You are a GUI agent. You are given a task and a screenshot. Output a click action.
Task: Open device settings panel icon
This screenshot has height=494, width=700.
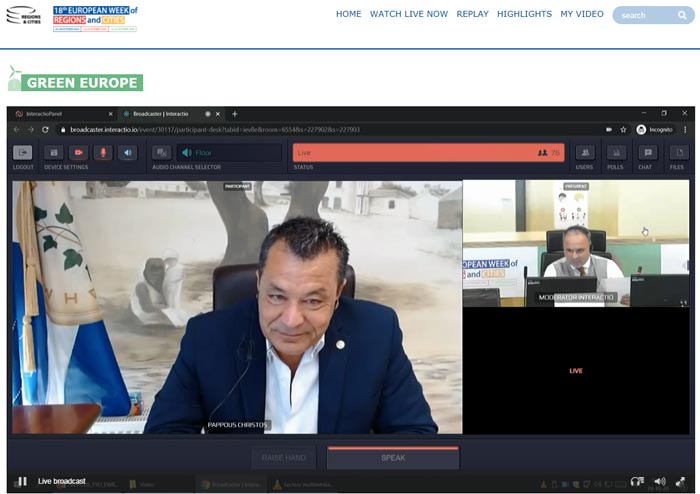click(x=54, y=153)
